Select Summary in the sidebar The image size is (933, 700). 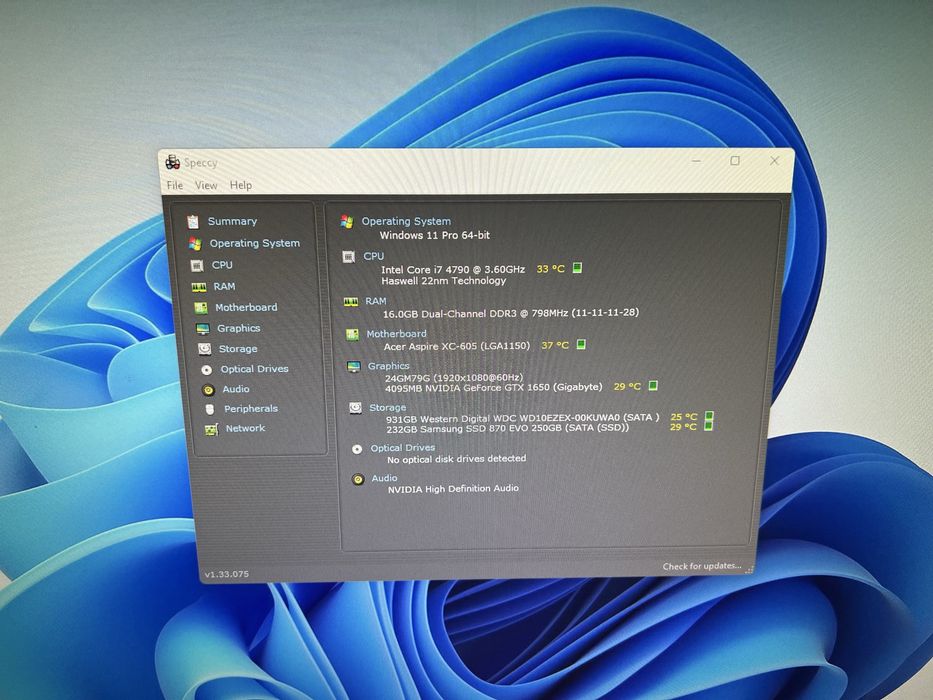pyautogui.click(x=232, y=221)
